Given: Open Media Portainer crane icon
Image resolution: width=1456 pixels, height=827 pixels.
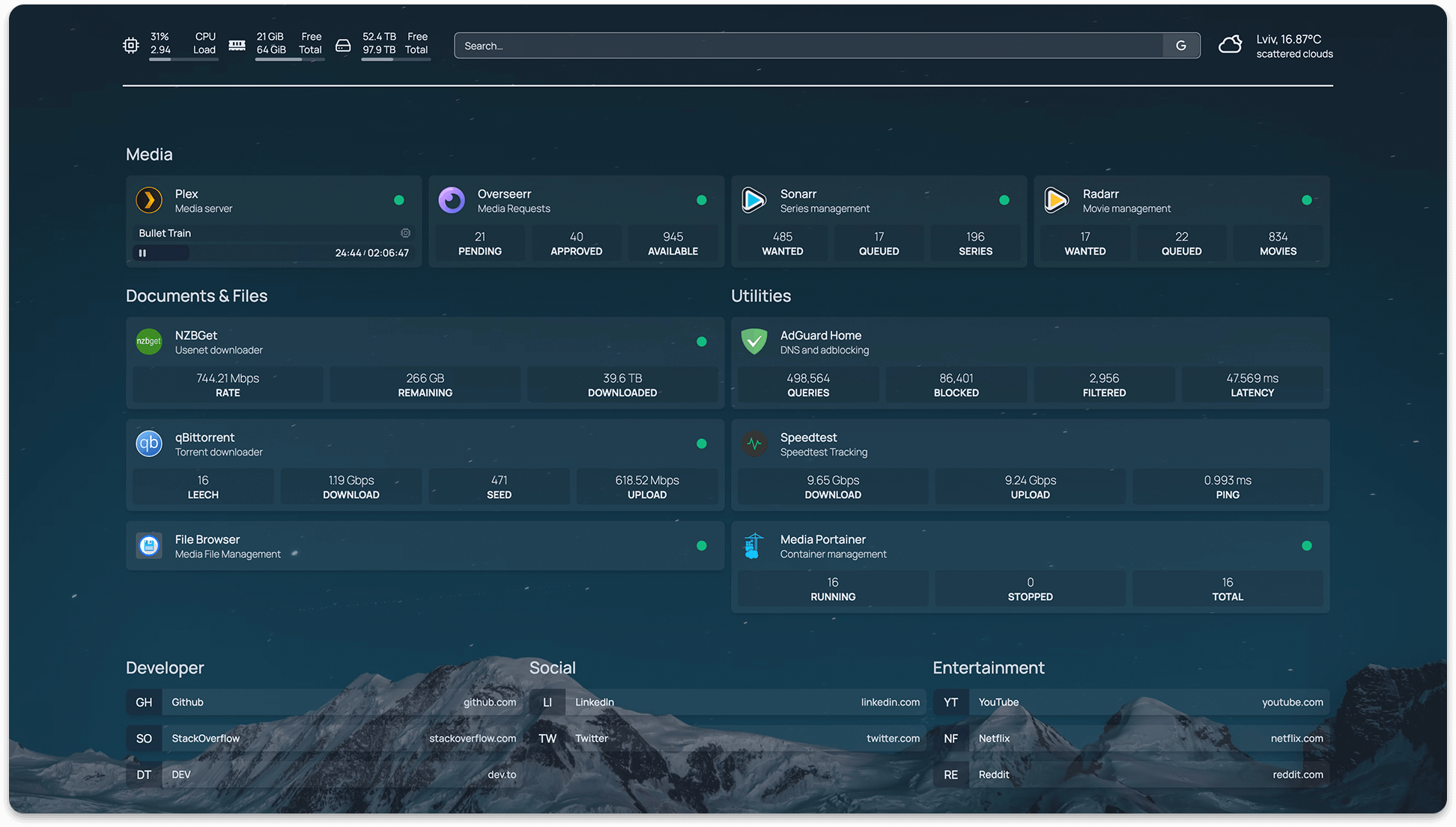Looking at the screenshot, I should click(x=754, y=546).
